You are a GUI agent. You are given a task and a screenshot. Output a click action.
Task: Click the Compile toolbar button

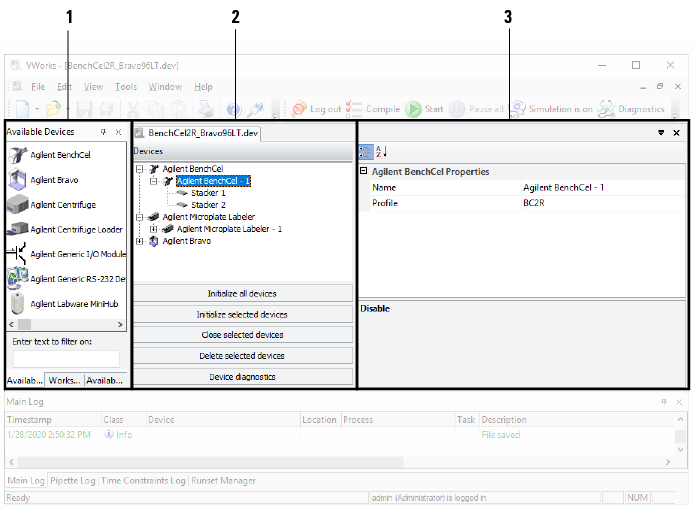click(x=373, y=109)
